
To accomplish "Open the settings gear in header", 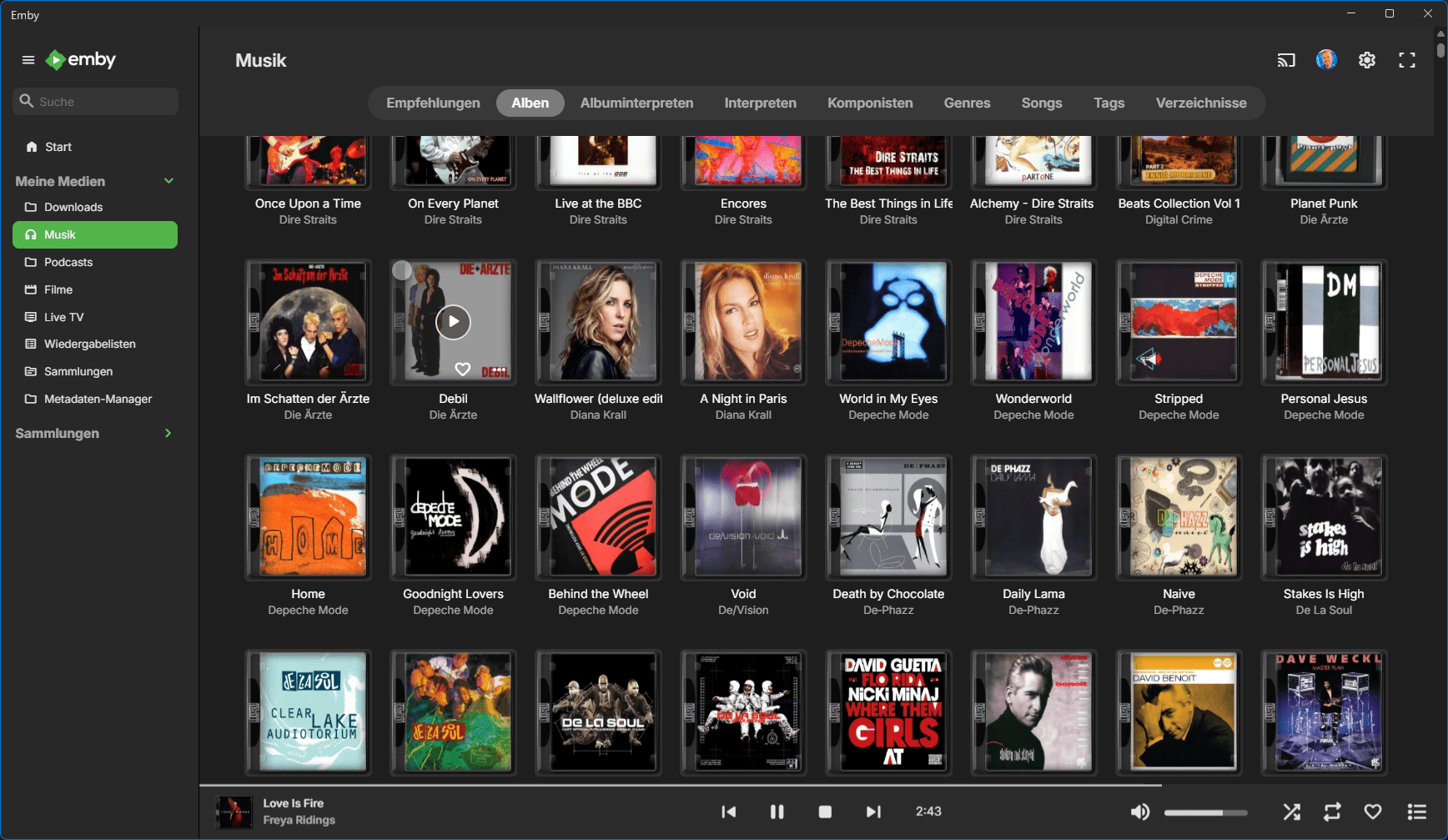I will [1366, 60].
